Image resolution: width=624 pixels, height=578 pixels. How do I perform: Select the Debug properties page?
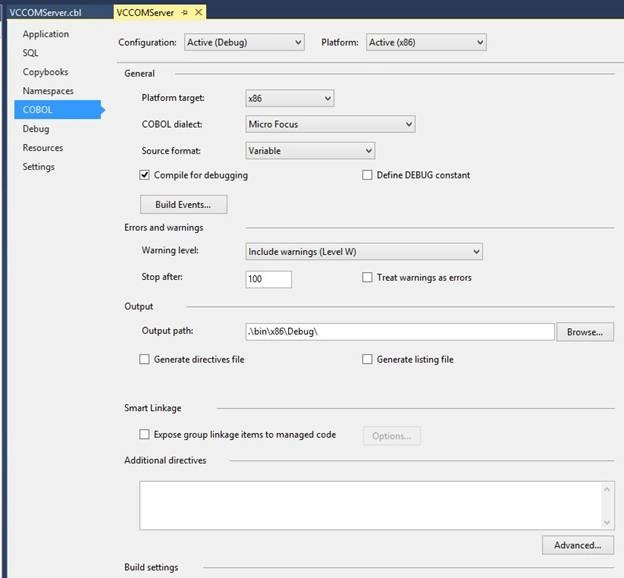tap(36, 129)
